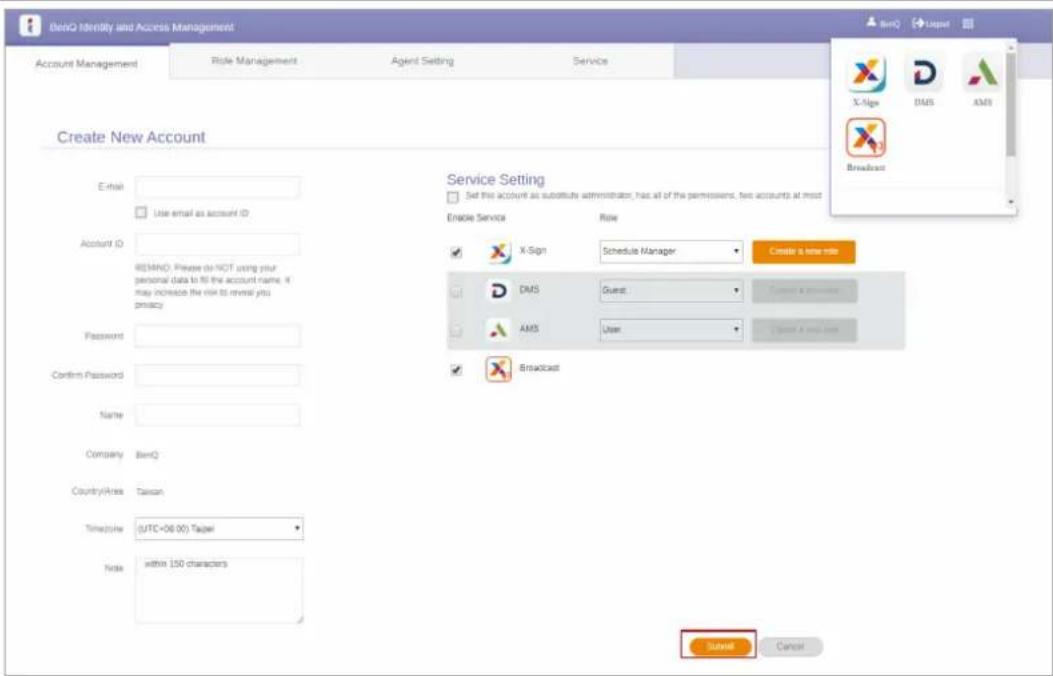Click the Create New Account heading
Screen dimensions: 1053x676
[131, 137]
